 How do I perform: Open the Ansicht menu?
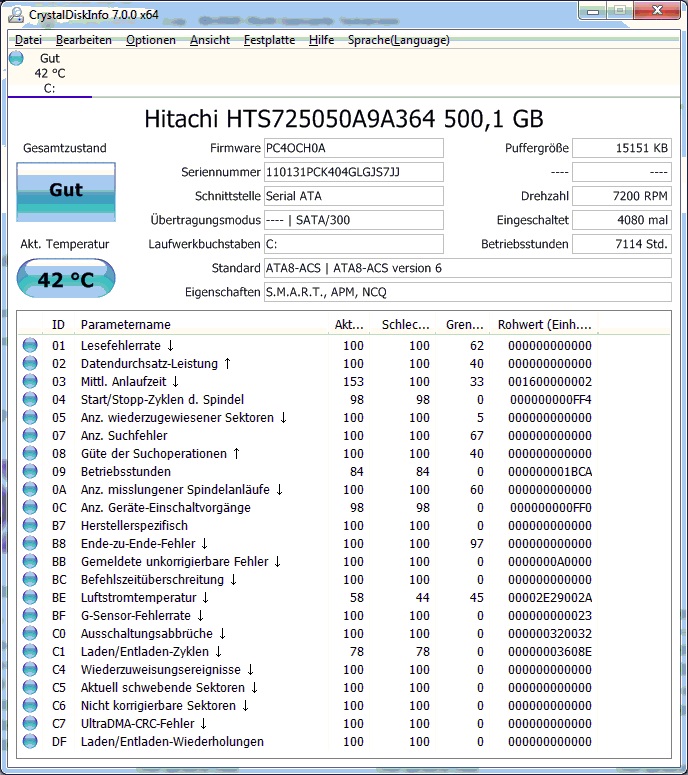point(210,40)
